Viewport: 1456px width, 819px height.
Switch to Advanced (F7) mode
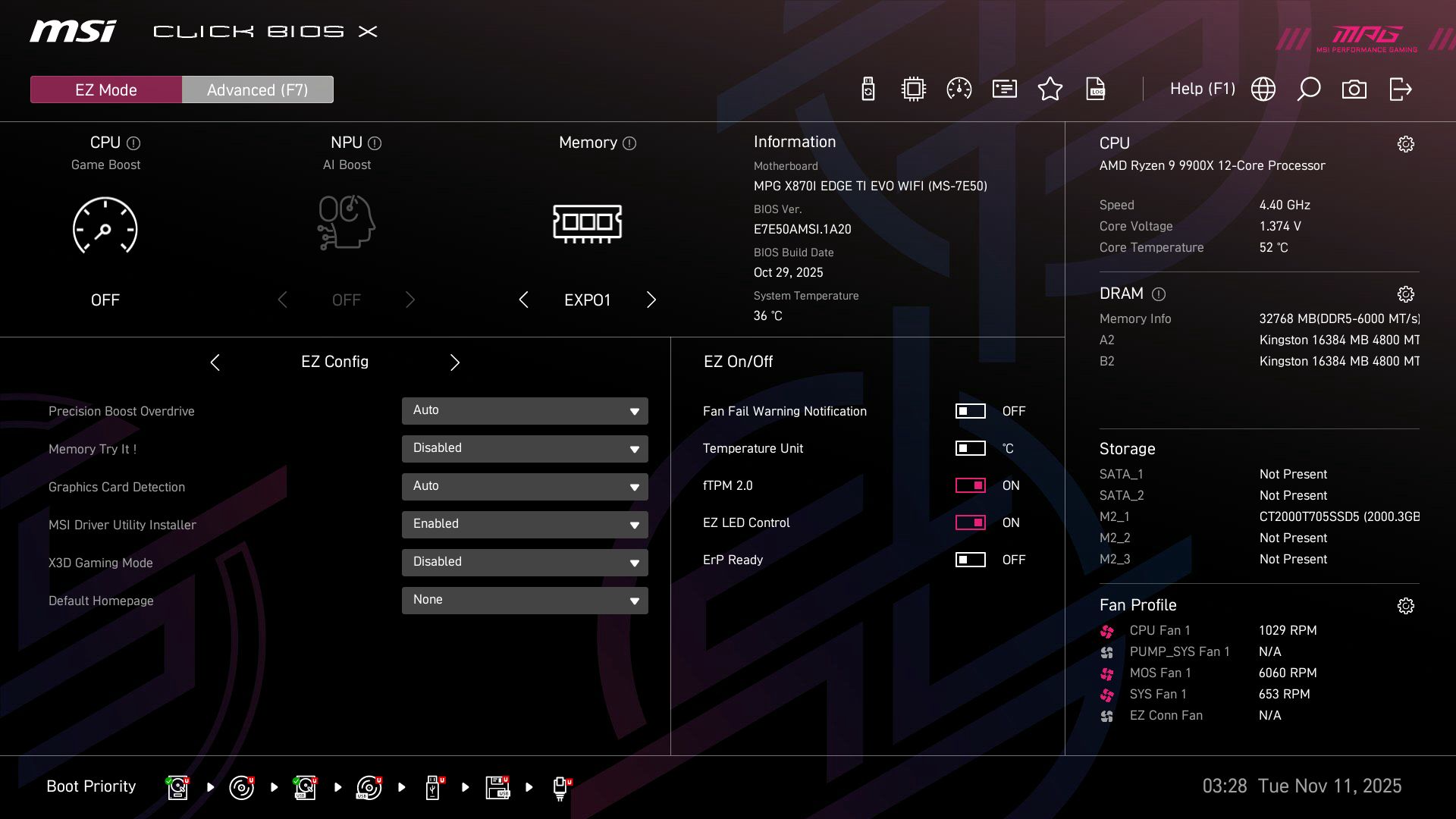click(x=257, y=89)
